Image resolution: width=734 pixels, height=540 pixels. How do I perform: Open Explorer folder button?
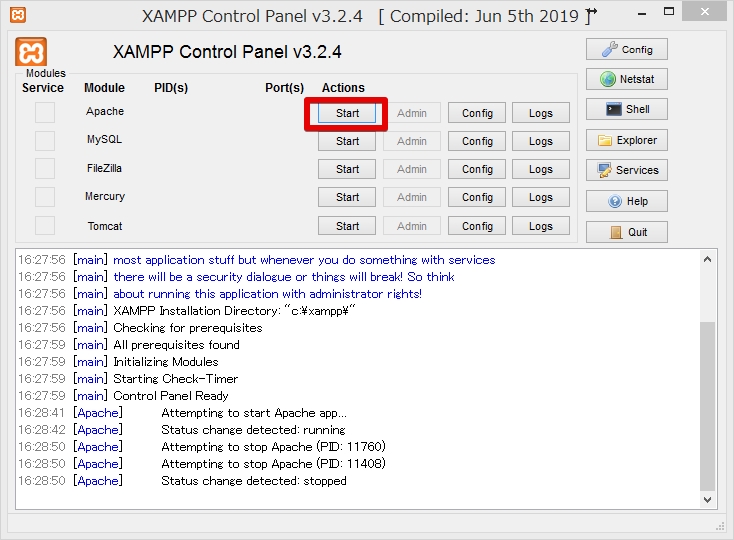(627, 140)
